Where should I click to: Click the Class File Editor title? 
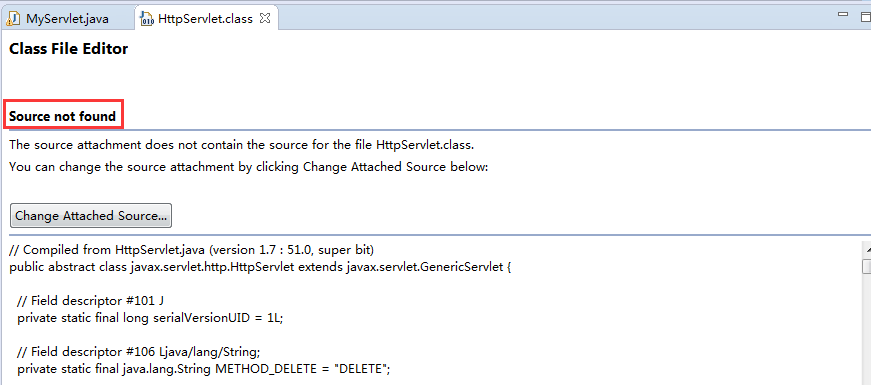click(x=69, y=49)
